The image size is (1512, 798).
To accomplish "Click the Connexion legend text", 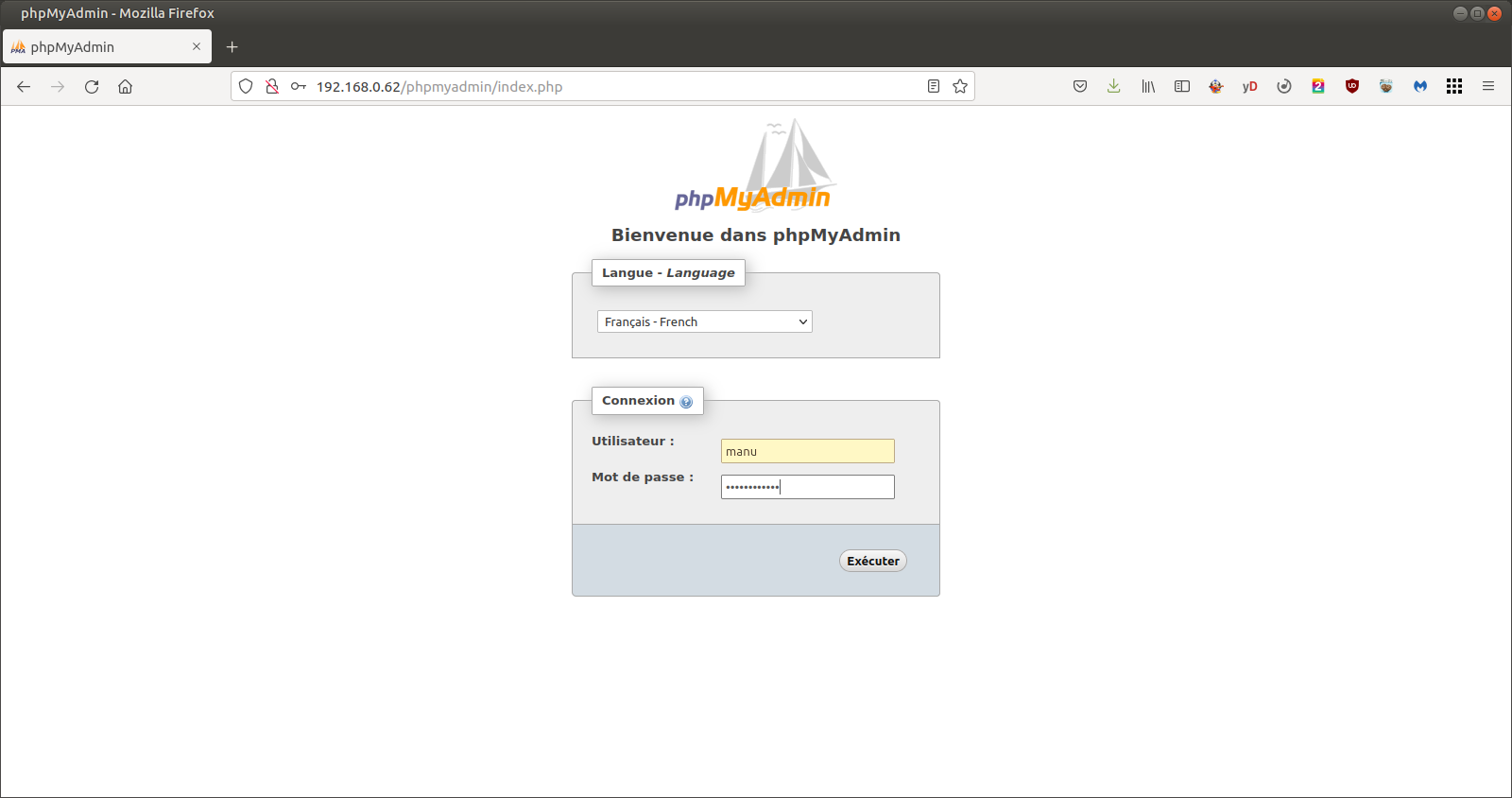I will (x=638, y=401).
